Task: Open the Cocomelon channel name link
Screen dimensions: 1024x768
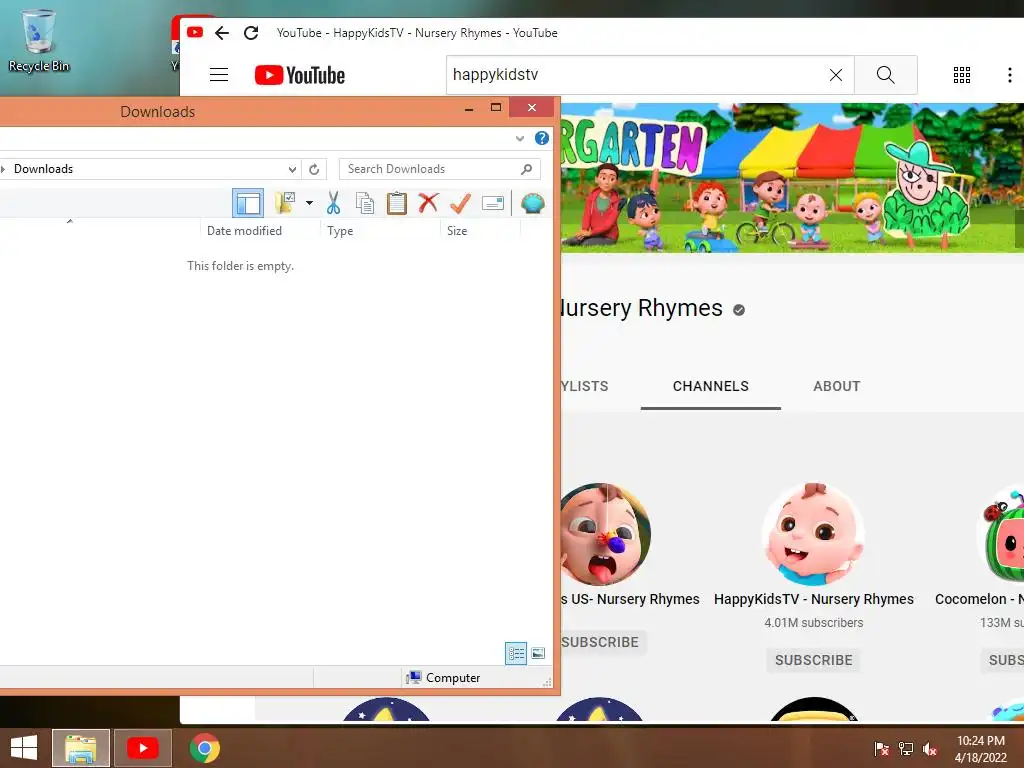Action: (x=979, y=599)
